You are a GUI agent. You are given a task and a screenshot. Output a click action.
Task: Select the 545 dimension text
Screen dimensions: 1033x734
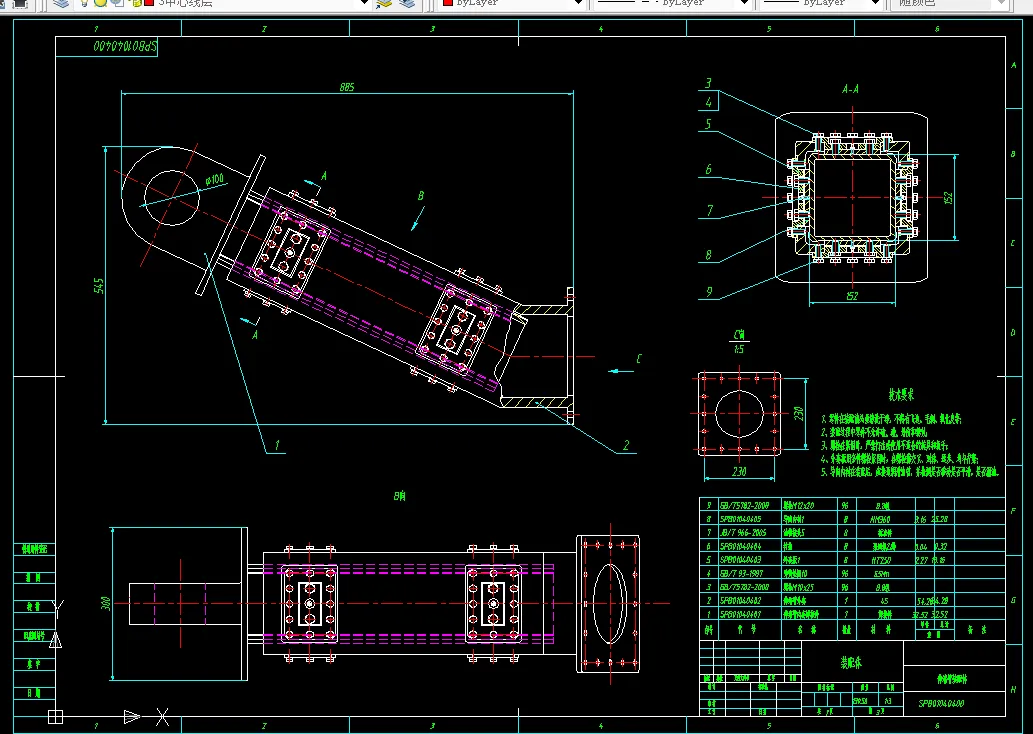99,286
